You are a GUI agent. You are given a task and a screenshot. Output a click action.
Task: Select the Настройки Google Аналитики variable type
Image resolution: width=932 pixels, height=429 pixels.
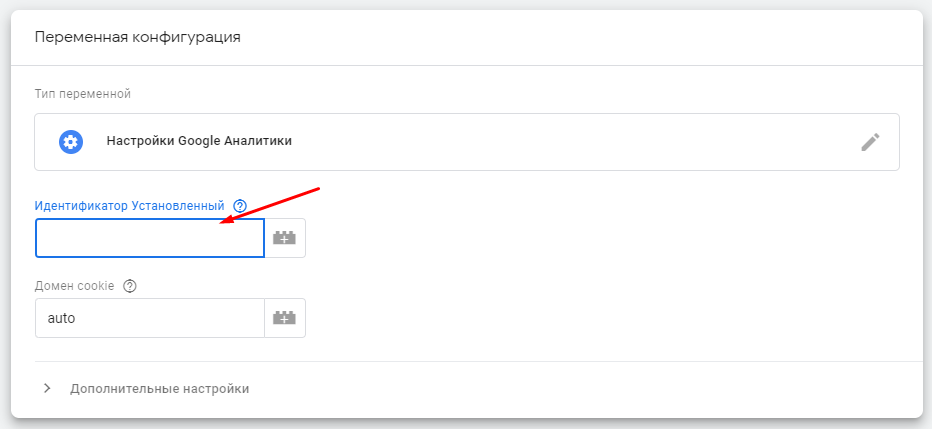(467, 142)
